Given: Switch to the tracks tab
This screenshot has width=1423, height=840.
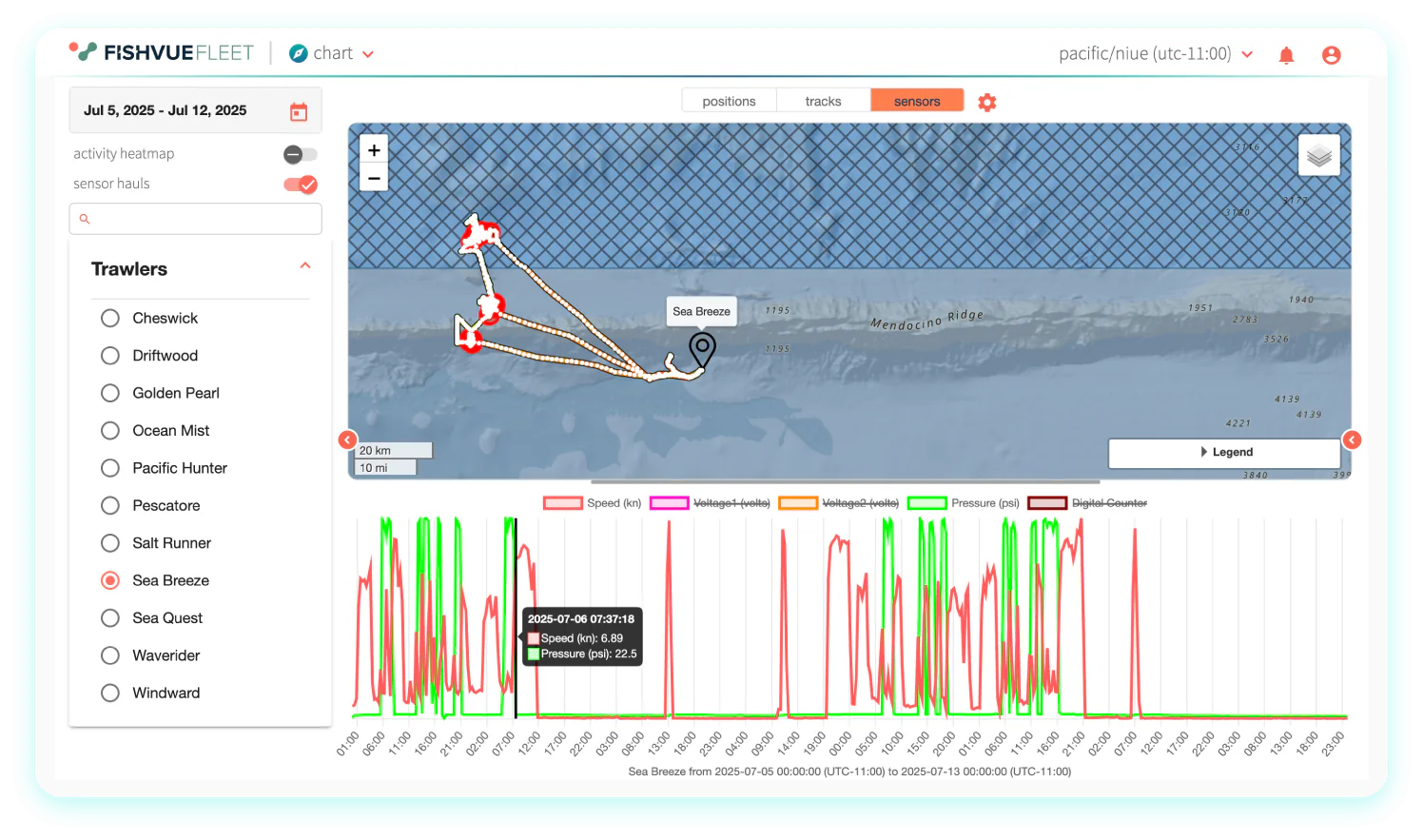Looking at the screenshot, I should pyautogui.click(x=823, y=101).
